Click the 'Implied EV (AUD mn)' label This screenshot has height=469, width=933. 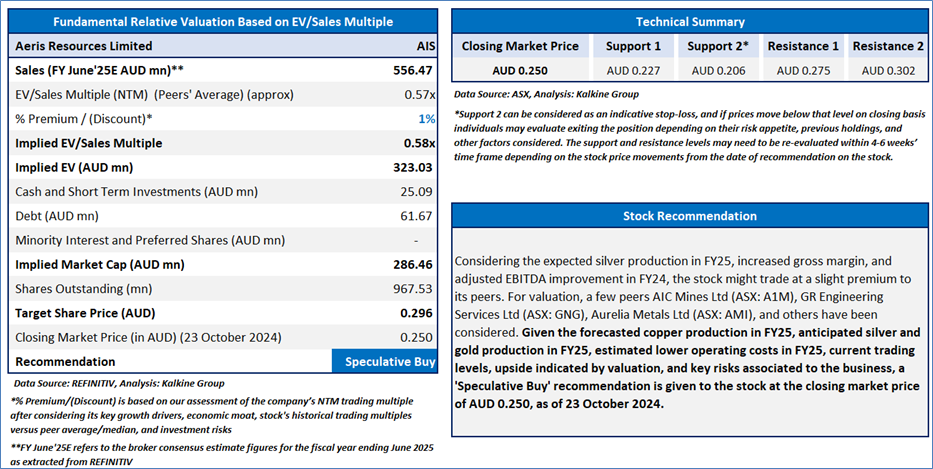(74, 168)
